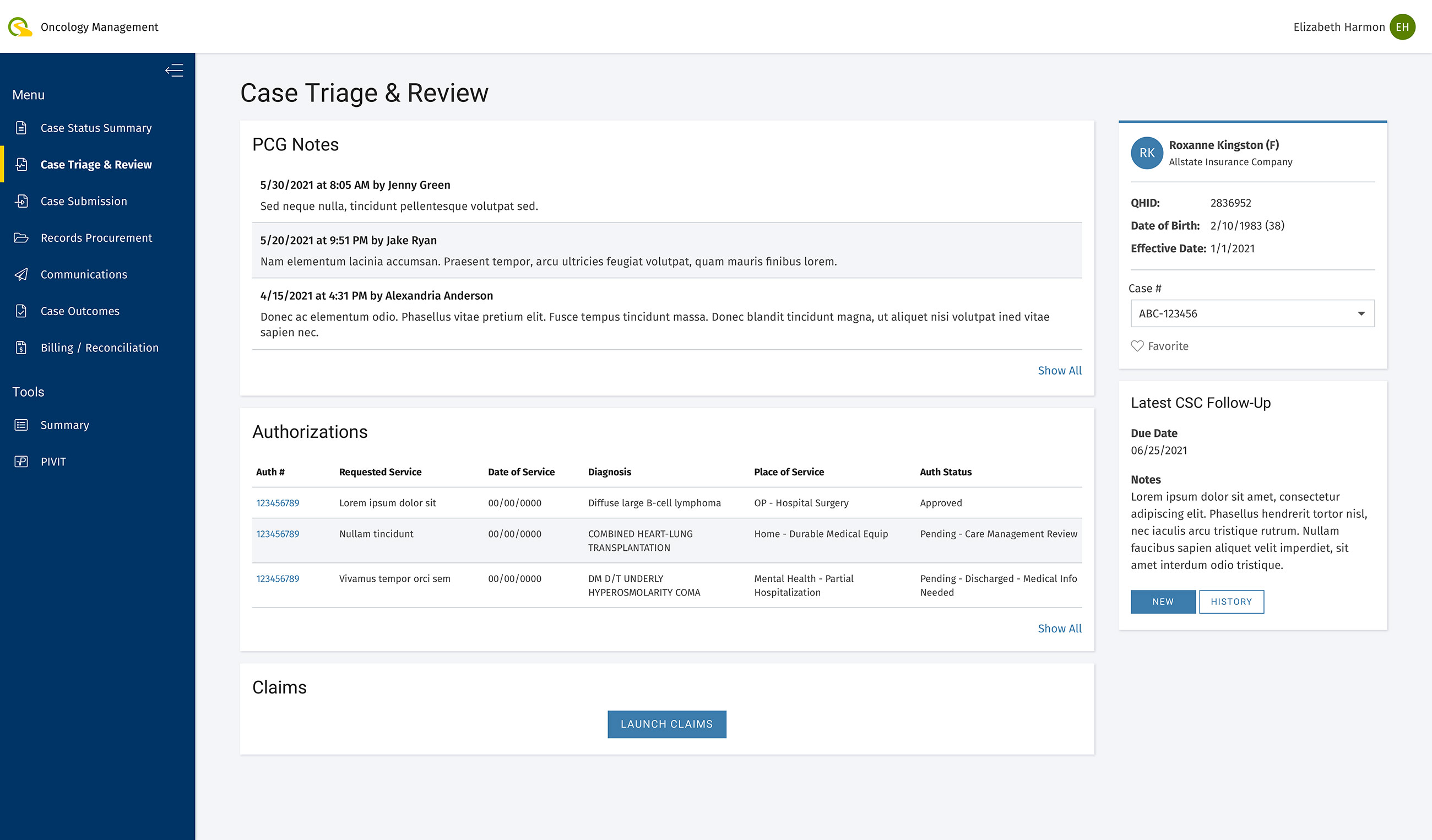Click Home - Durable Medical Equip cell
This screenshot has height=840, width=1432.
pyautogui.click(x=821, y=534)
